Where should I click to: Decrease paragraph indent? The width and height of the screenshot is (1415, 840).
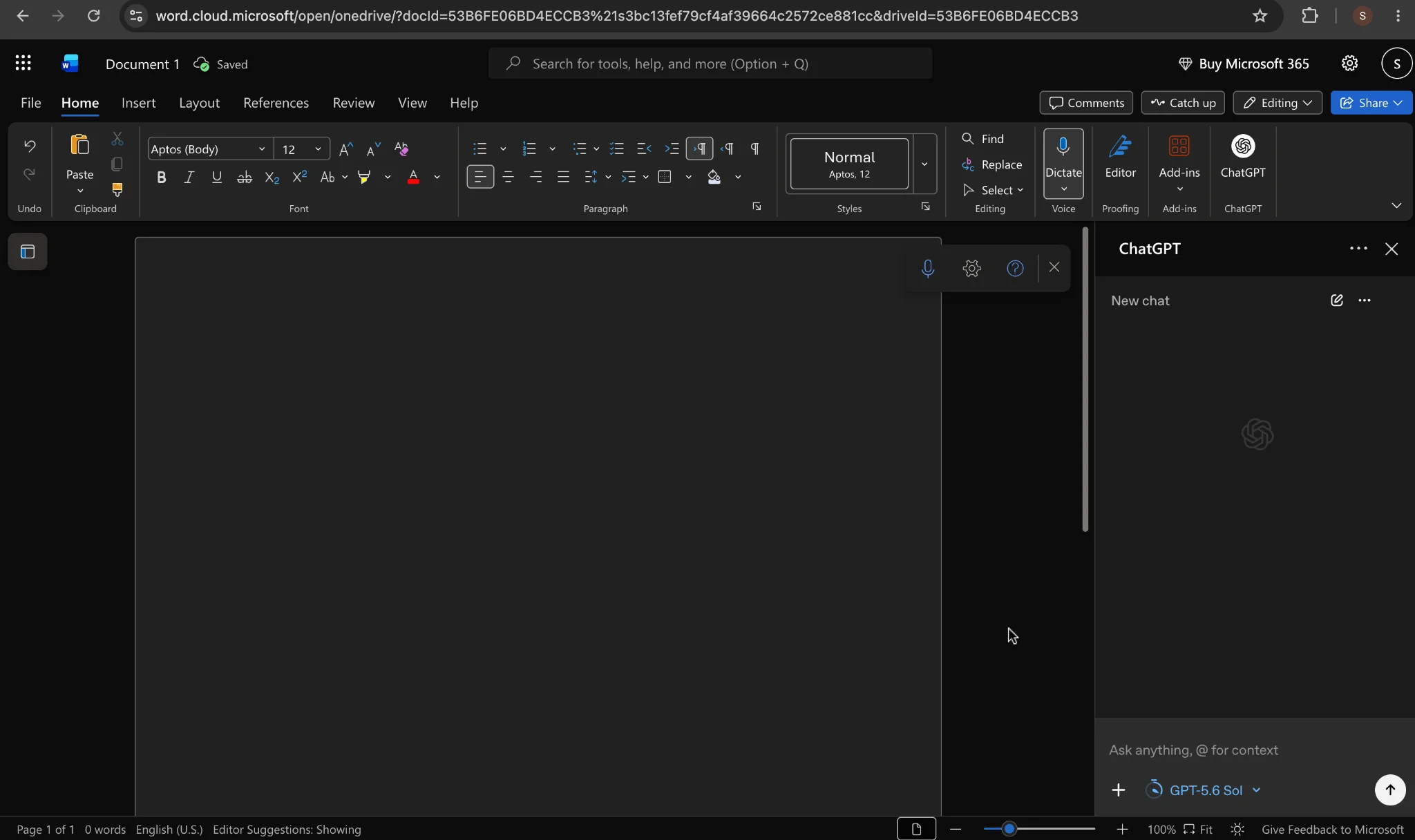pyautogui.click(x=644, y=149)
